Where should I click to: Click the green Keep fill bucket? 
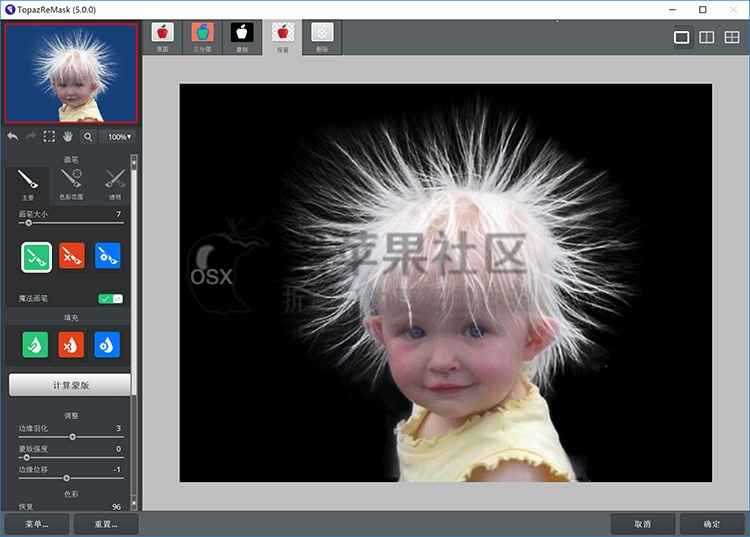(35, 345)
